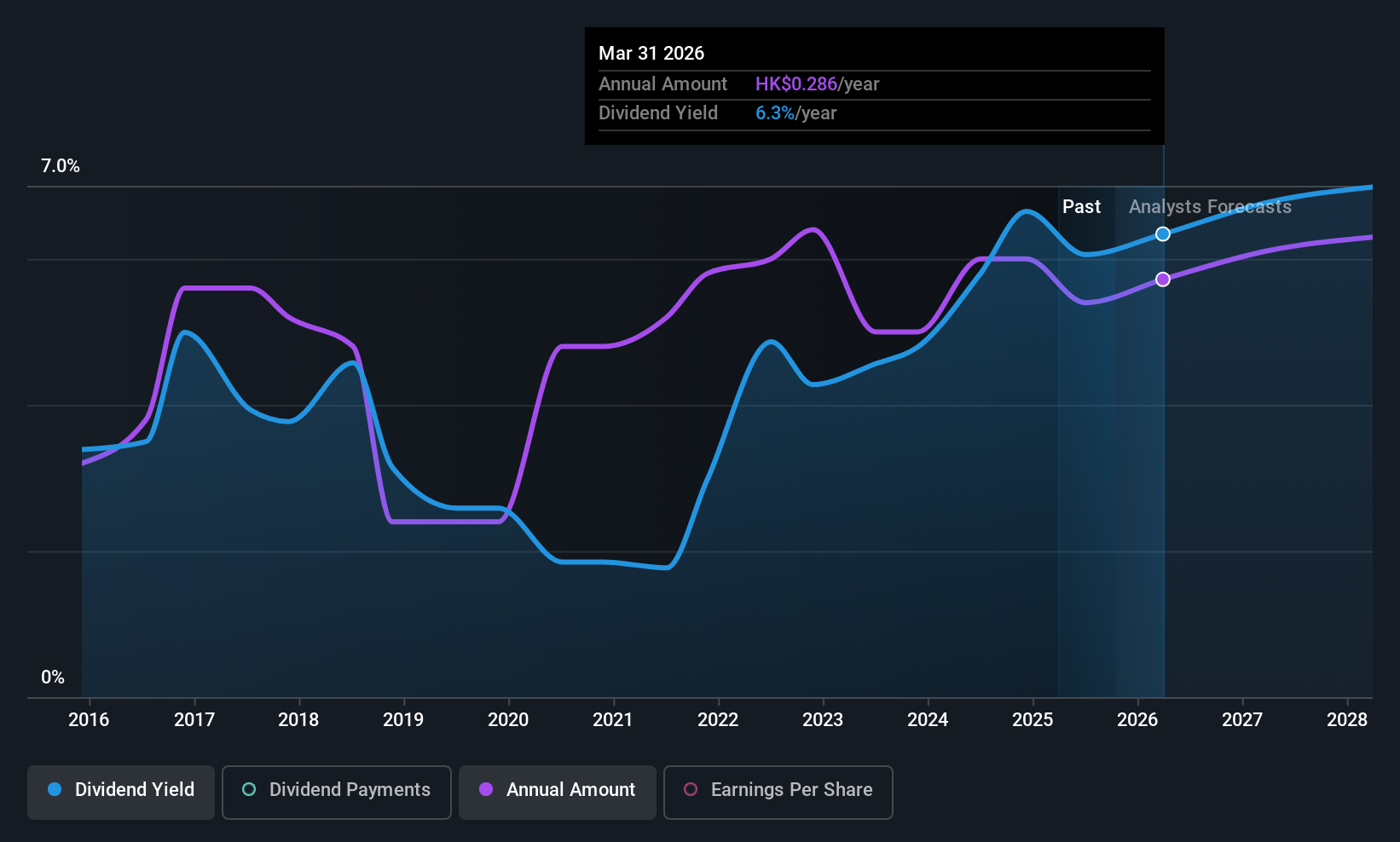1400x842 pixels.
Task: Click the 2024 x-axis label
Action: pyautogui.click(x=928, y=720)
